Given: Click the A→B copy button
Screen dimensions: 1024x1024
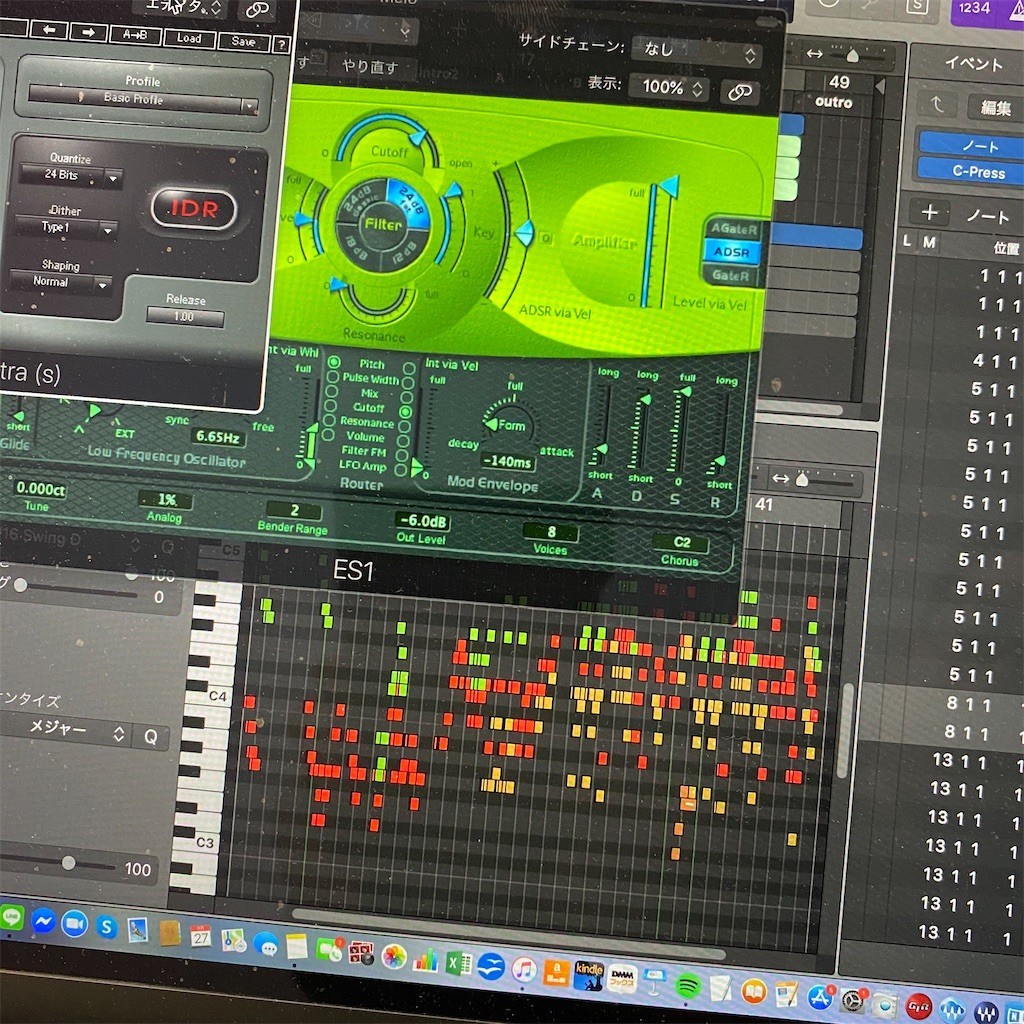Looking at the screenshot, I should 135,35.
